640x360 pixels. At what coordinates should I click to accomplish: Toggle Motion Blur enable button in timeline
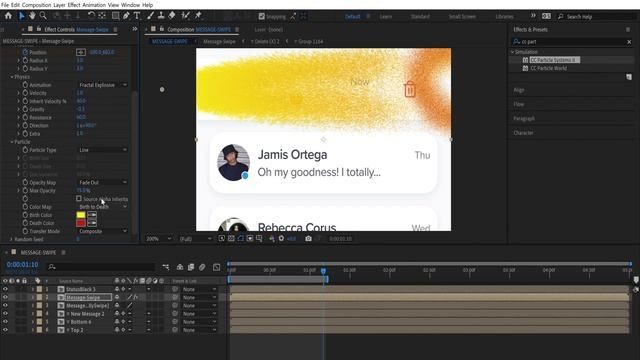202,267
